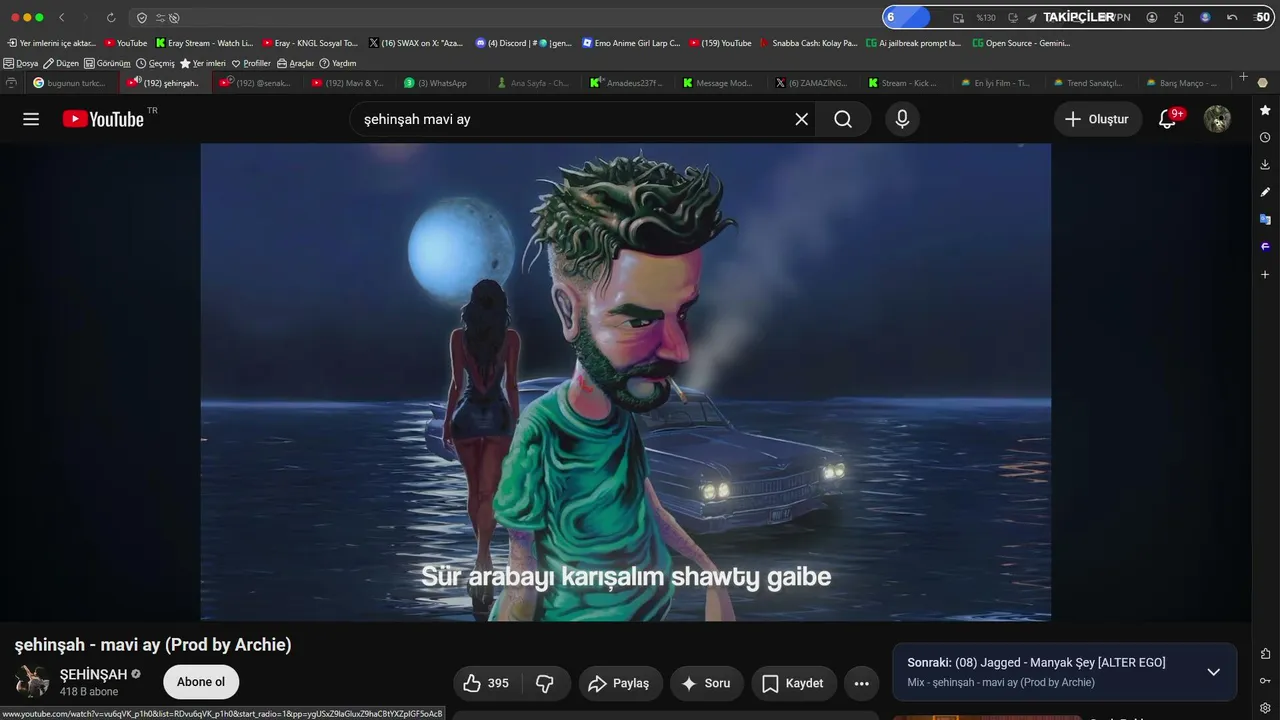1280x720 pixels.
Task: Clear the search query with the X
Action: coord(801,119)
